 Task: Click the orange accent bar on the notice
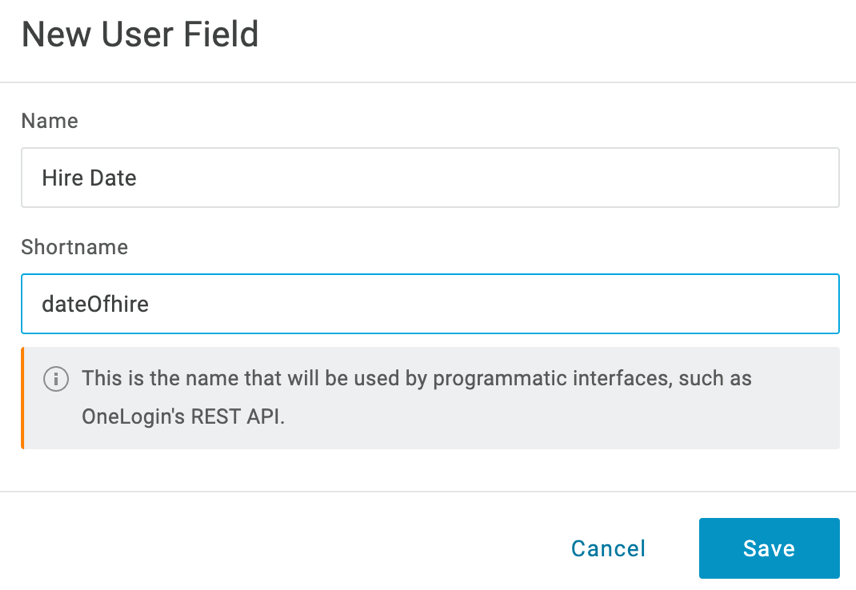(23, 398)
